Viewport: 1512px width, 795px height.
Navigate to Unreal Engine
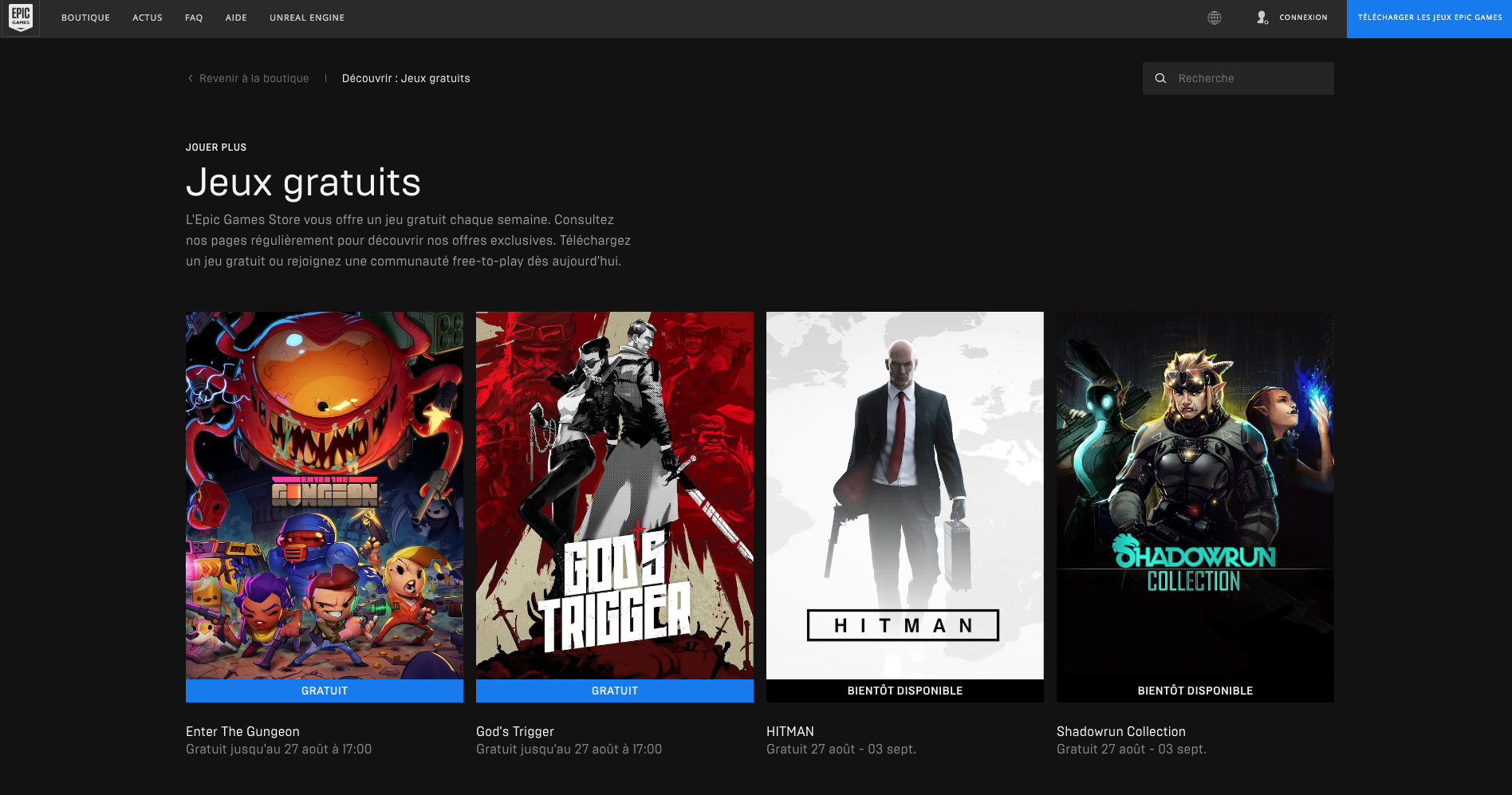(x=307, y=18)
